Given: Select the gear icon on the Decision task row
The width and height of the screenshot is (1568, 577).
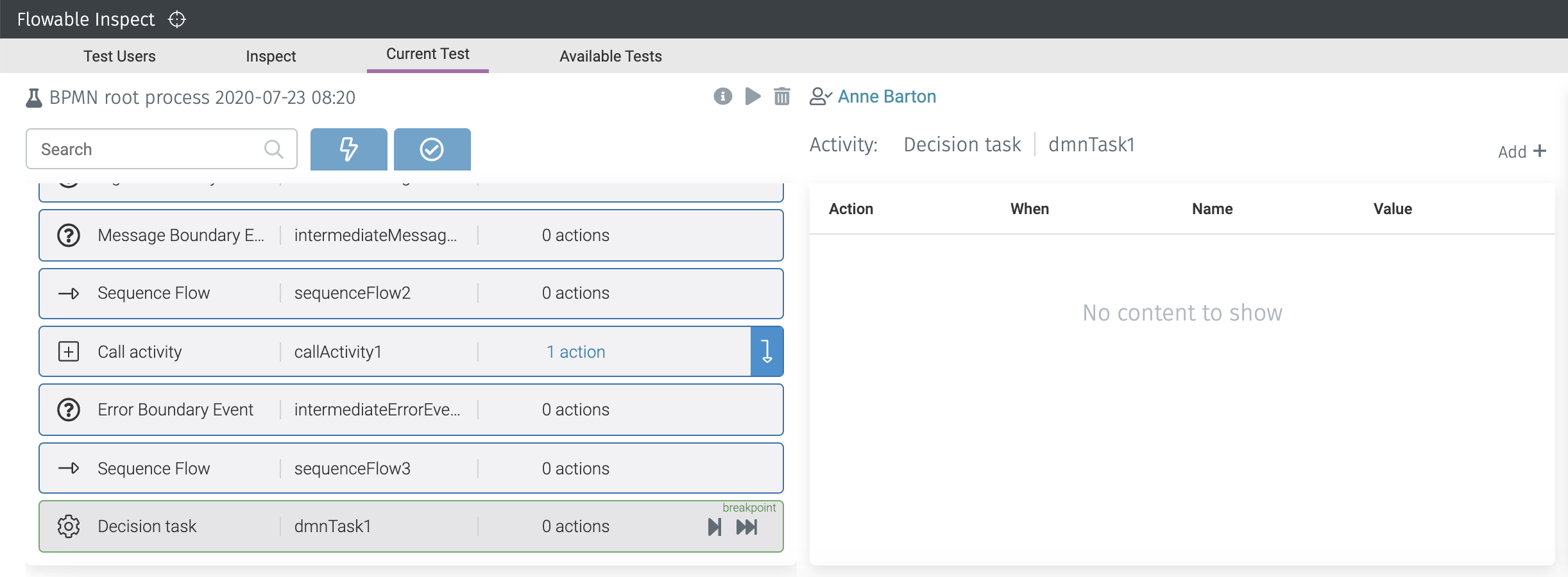Looking at the screenshot, I should [x=69, y=526].
